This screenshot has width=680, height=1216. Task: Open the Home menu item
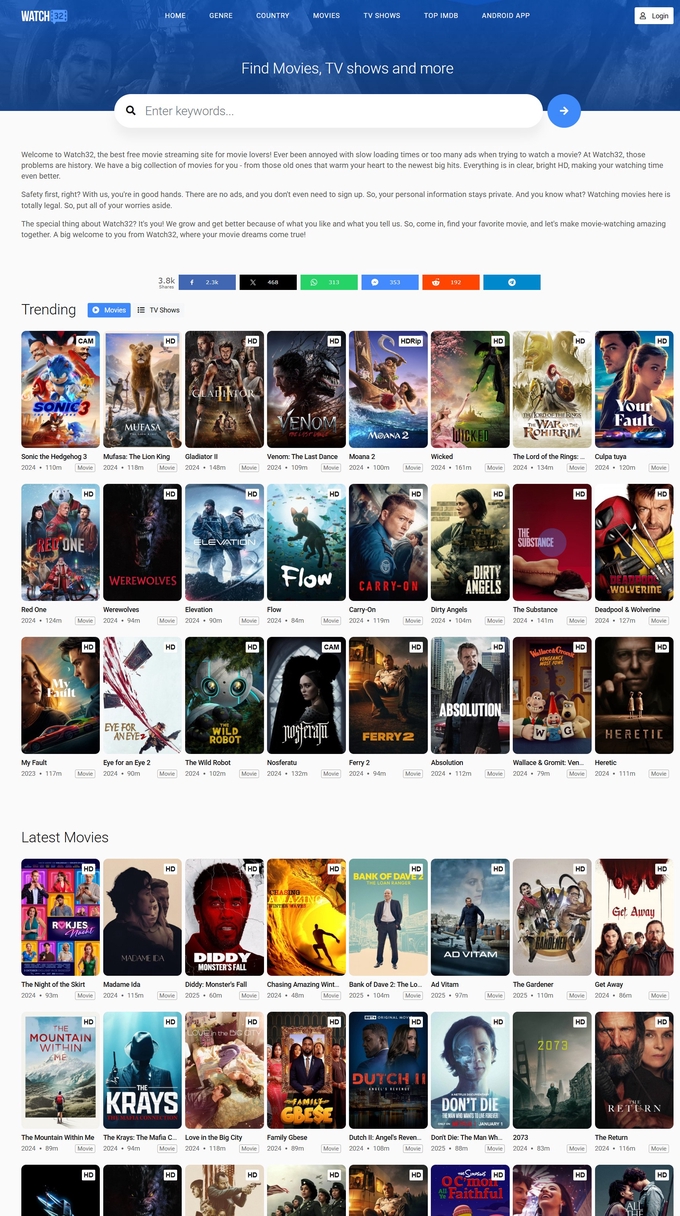[175, 16]
